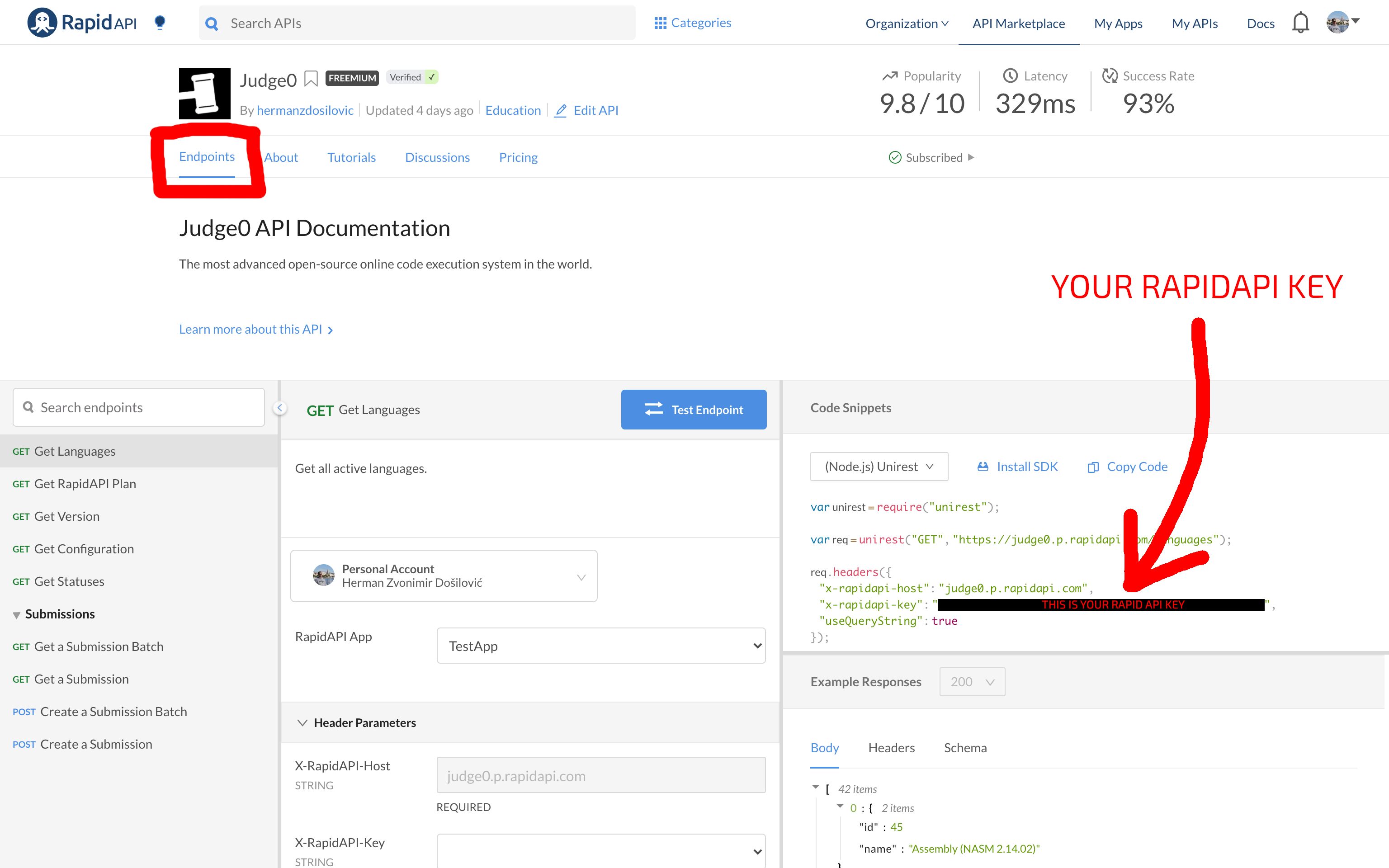Switch to the Pricing tab

(x=518, y=157)
